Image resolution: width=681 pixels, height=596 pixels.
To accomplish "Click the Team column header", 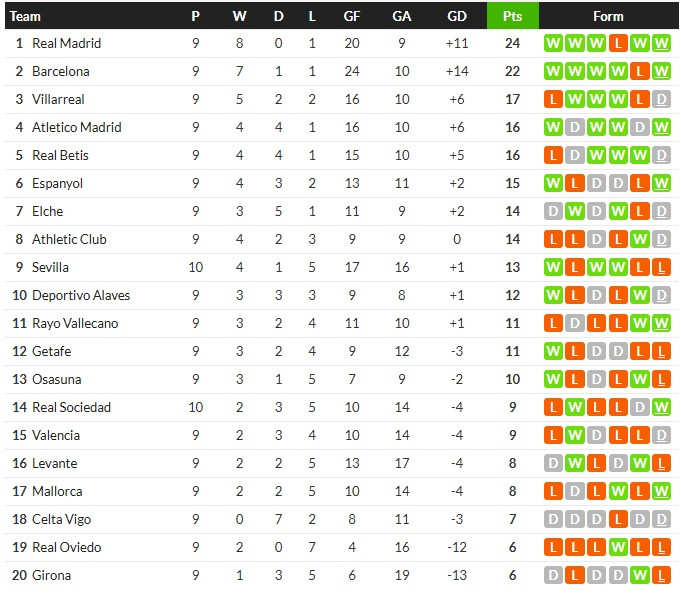I will [25, 16].
